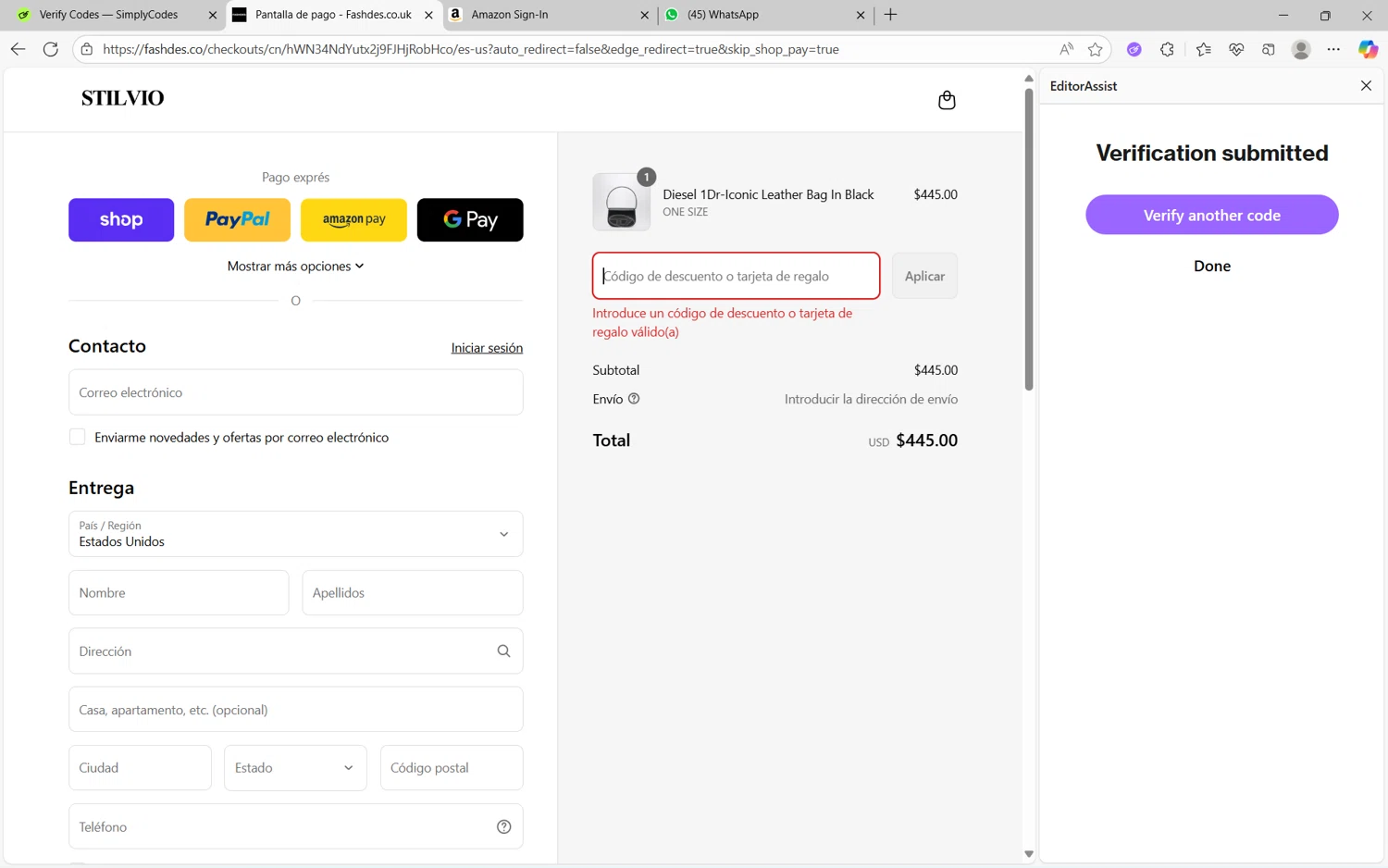Check the Enviarme novedades y ofertas checkbox
This screenshot has width=1388, height=868.
(77, 437)
